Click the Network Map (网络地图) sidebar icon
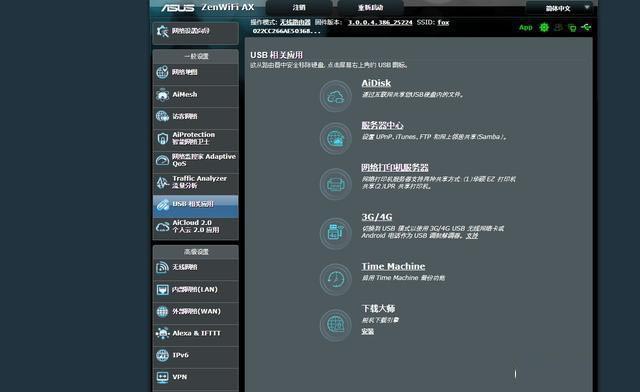The image size is (640, 392). click(x=162, y=72)
